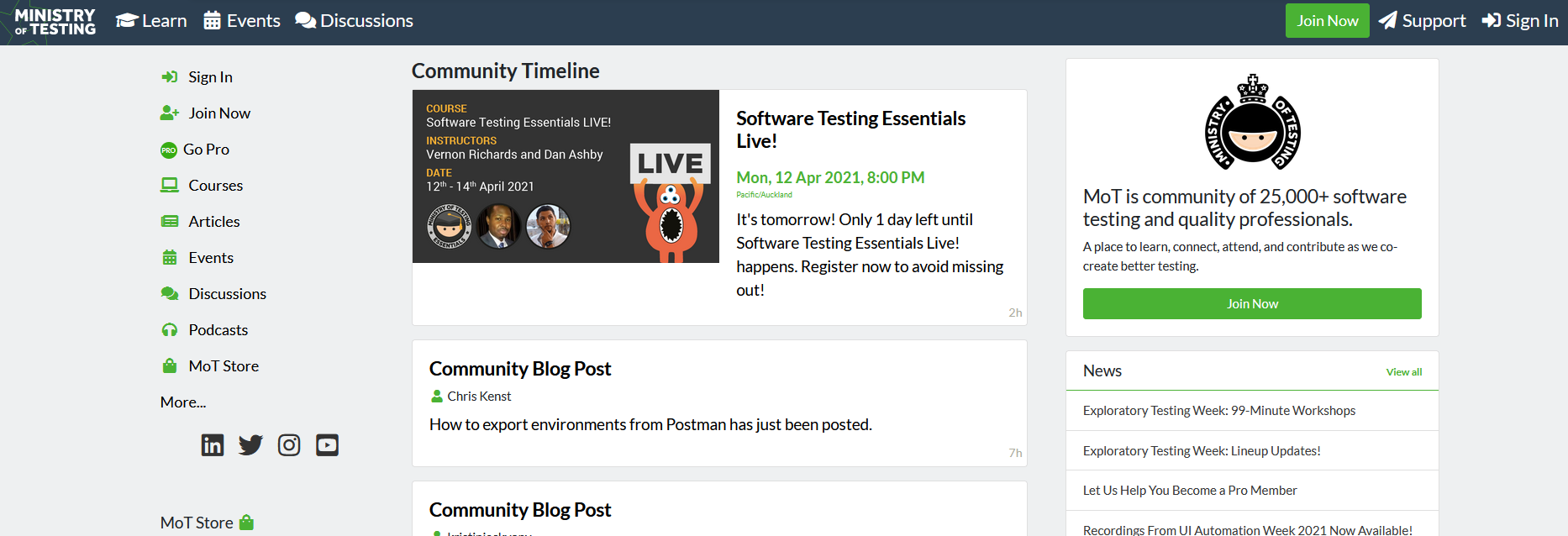
Task: Open Support link in header
Action: click(1423, 21)
